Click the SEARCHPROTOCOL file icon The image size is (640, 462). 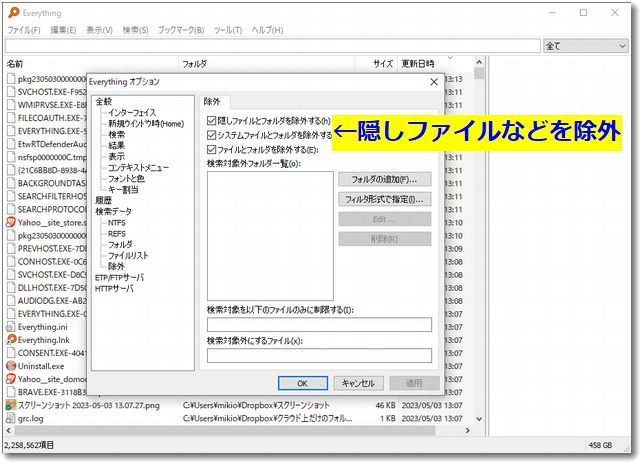coord(11,209)
